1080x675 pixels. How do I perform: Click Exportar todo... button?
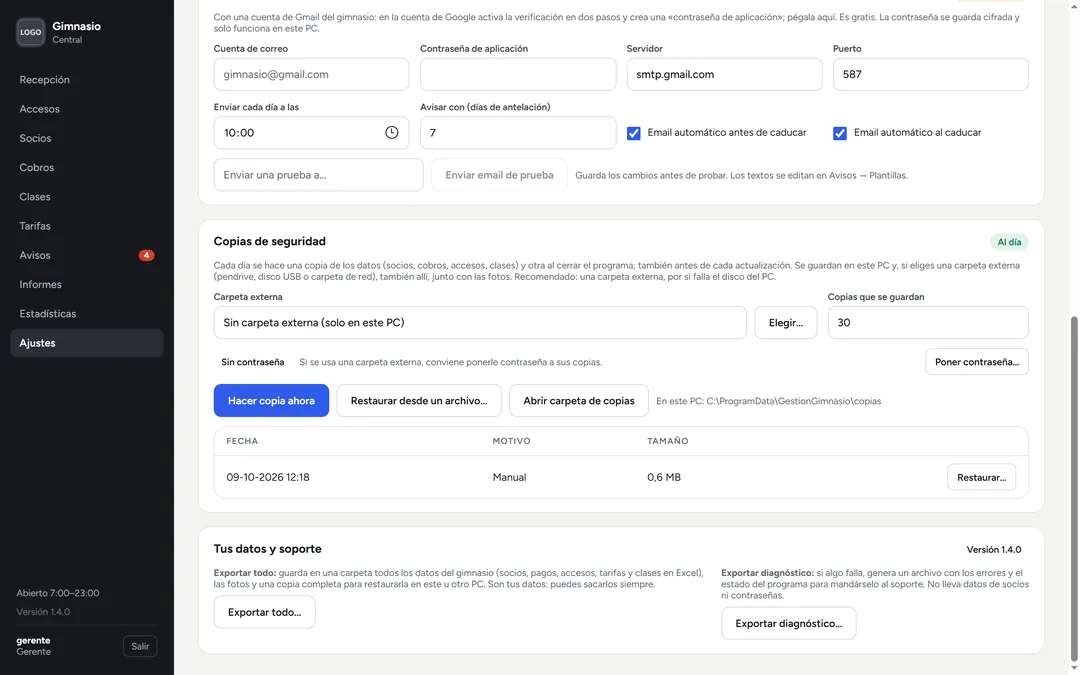(264, 612)
